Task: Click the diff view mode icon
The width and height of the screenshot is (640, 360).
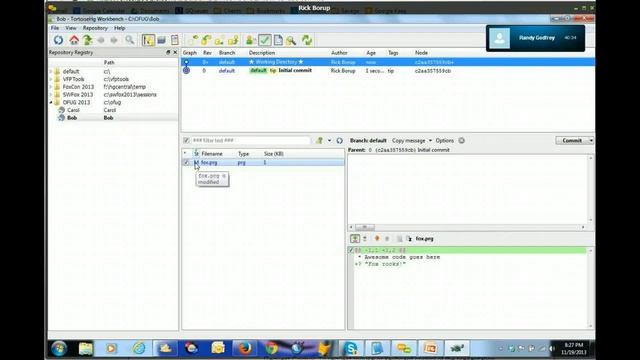Action: coord(355,239)
